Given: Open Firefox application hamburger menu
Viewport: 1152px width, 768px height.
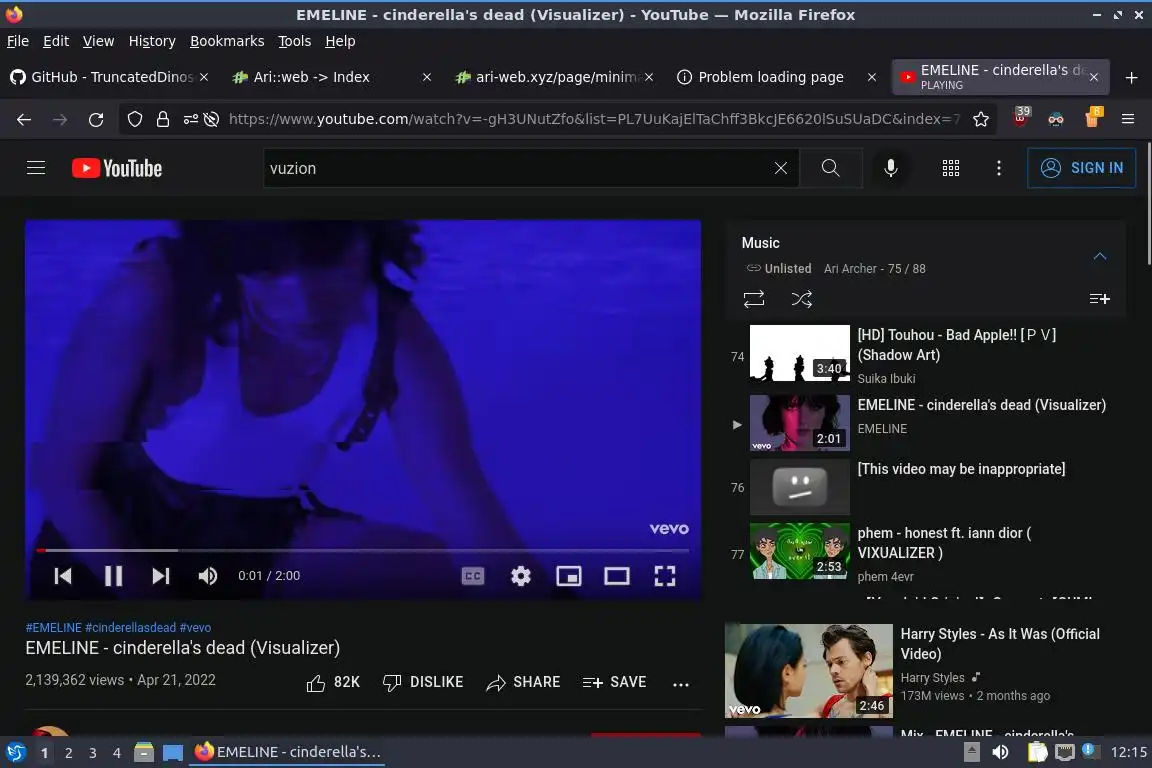Looking at the screenshot, I should [1128, 119].
